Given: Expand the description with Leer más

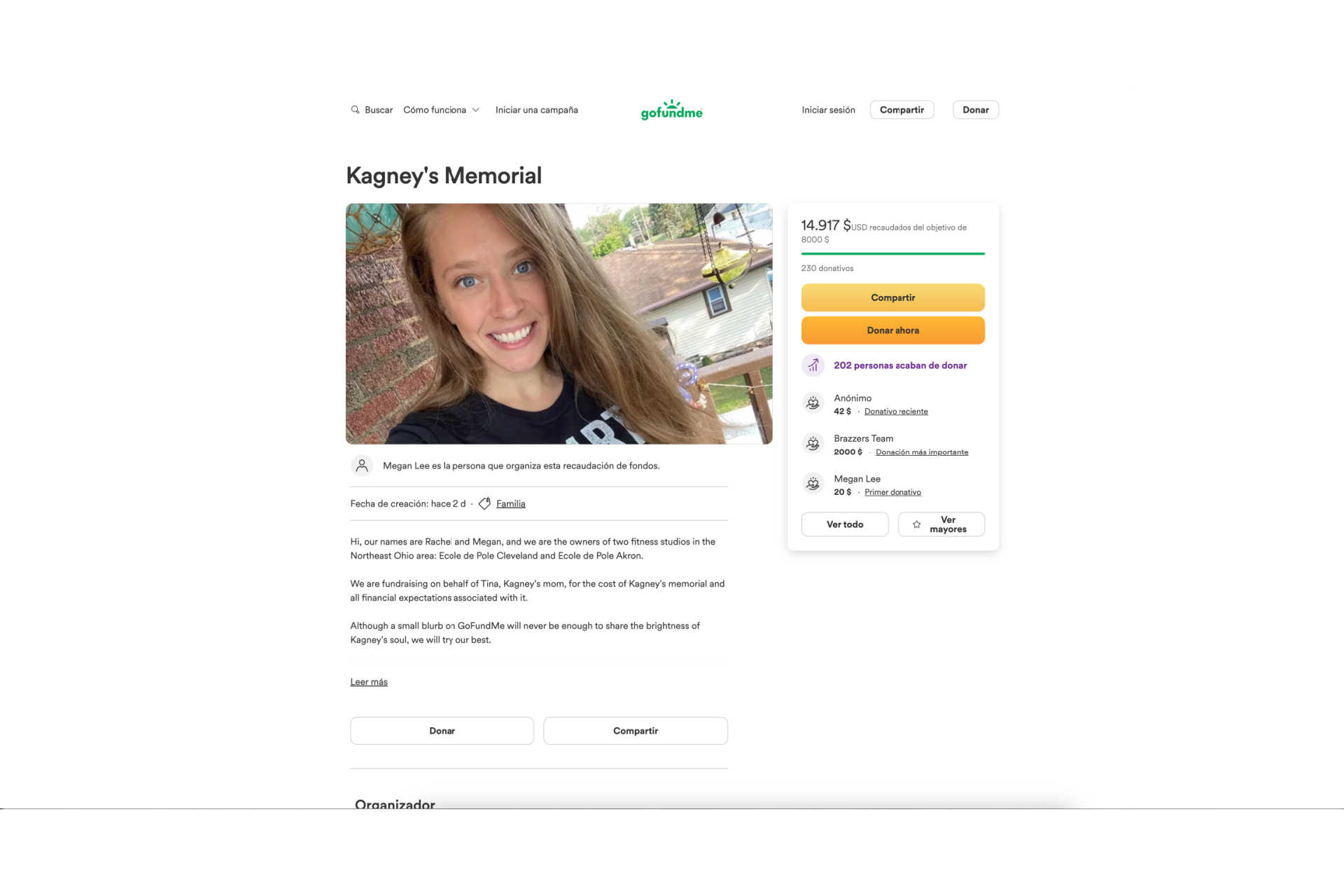Looking at the screenshot, I should click(x=369, y=682).
